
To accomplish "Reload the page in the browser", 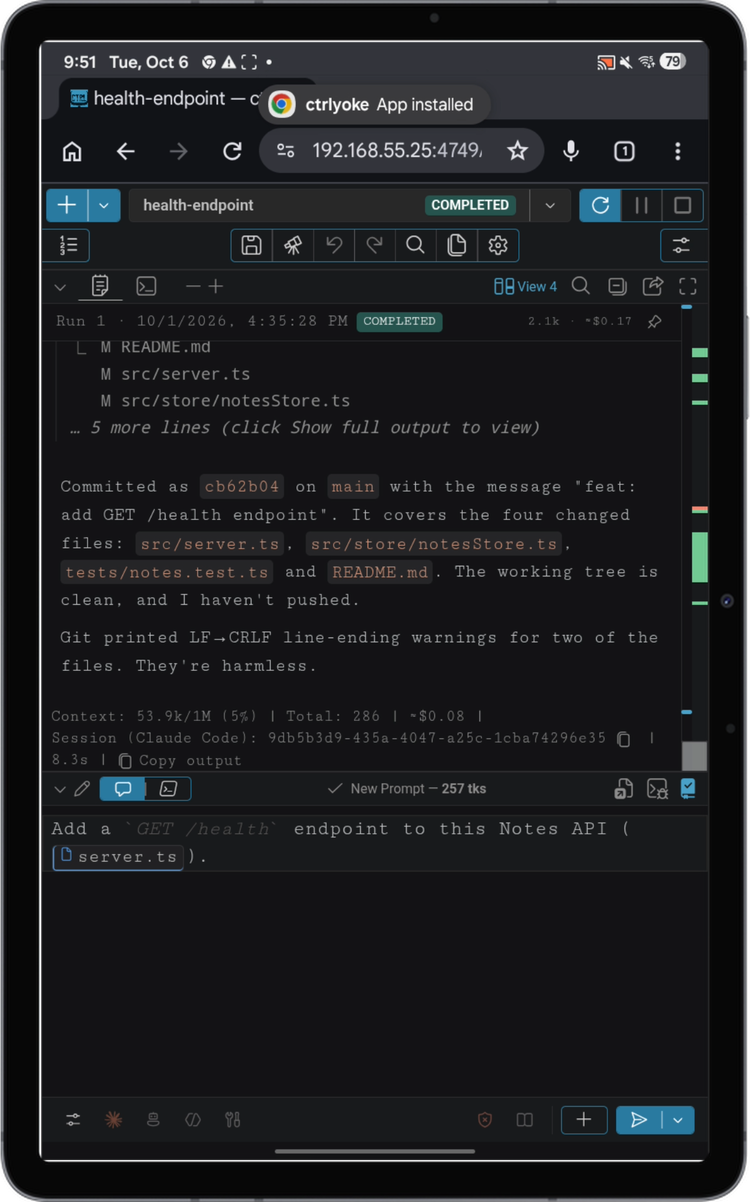I will [x=232, y=151].
